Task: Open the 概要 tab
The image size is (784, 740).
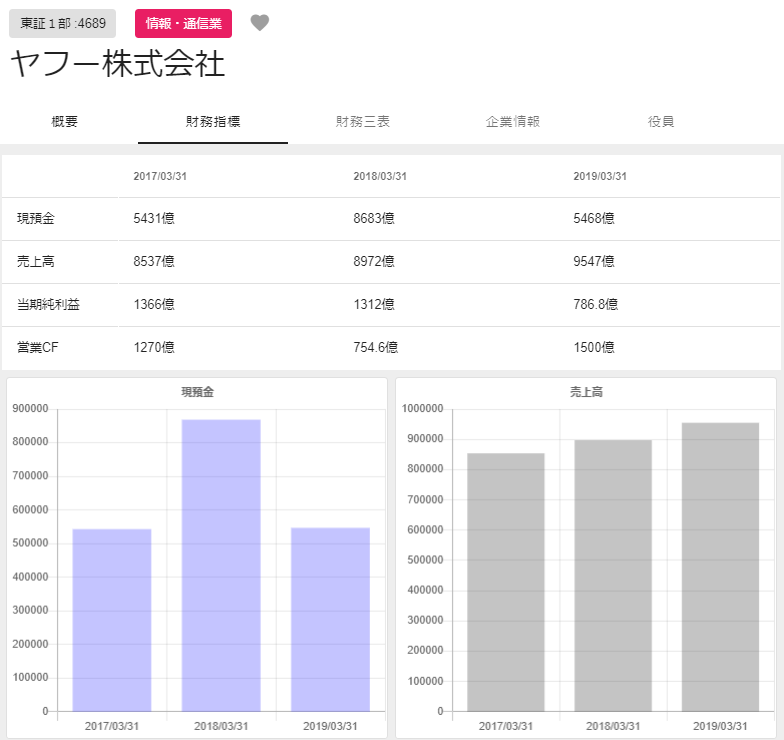Action: click(x=64, y=122)
